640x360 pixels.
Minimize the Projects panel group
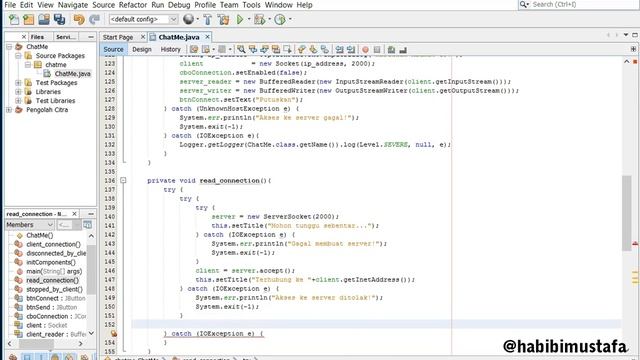point(91,37)
